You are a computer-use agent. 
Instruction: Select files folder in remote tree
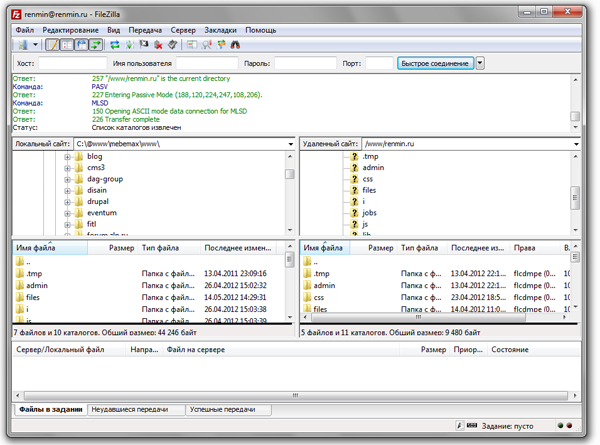click(369, 190)
